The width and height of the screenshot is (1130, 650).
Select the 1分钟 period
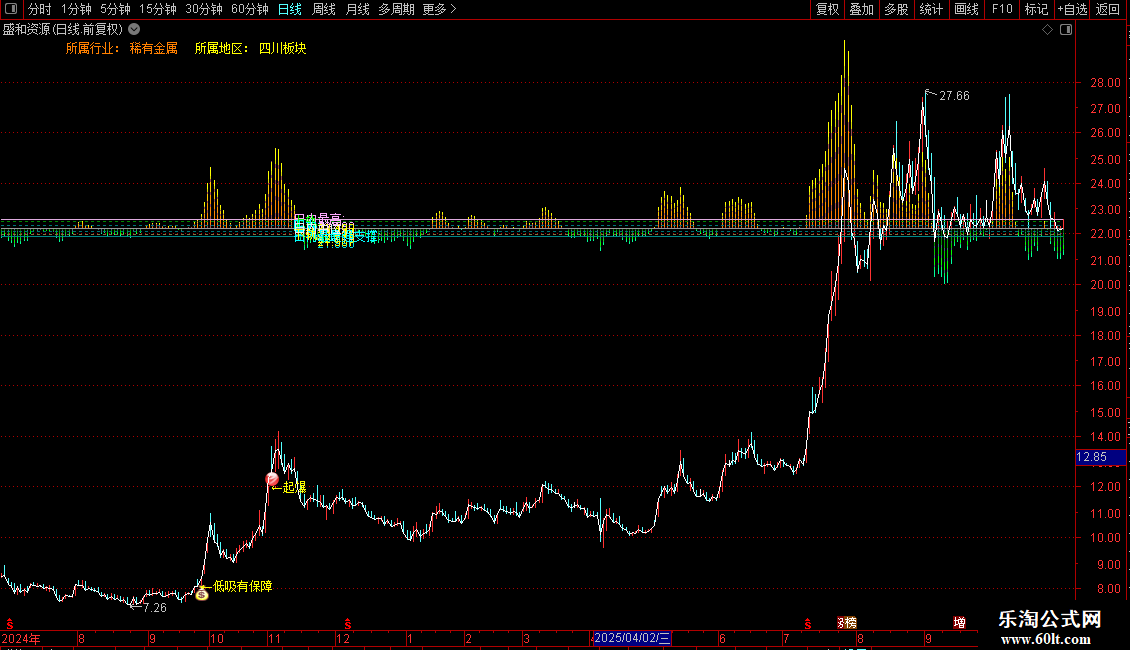[76, 9]
